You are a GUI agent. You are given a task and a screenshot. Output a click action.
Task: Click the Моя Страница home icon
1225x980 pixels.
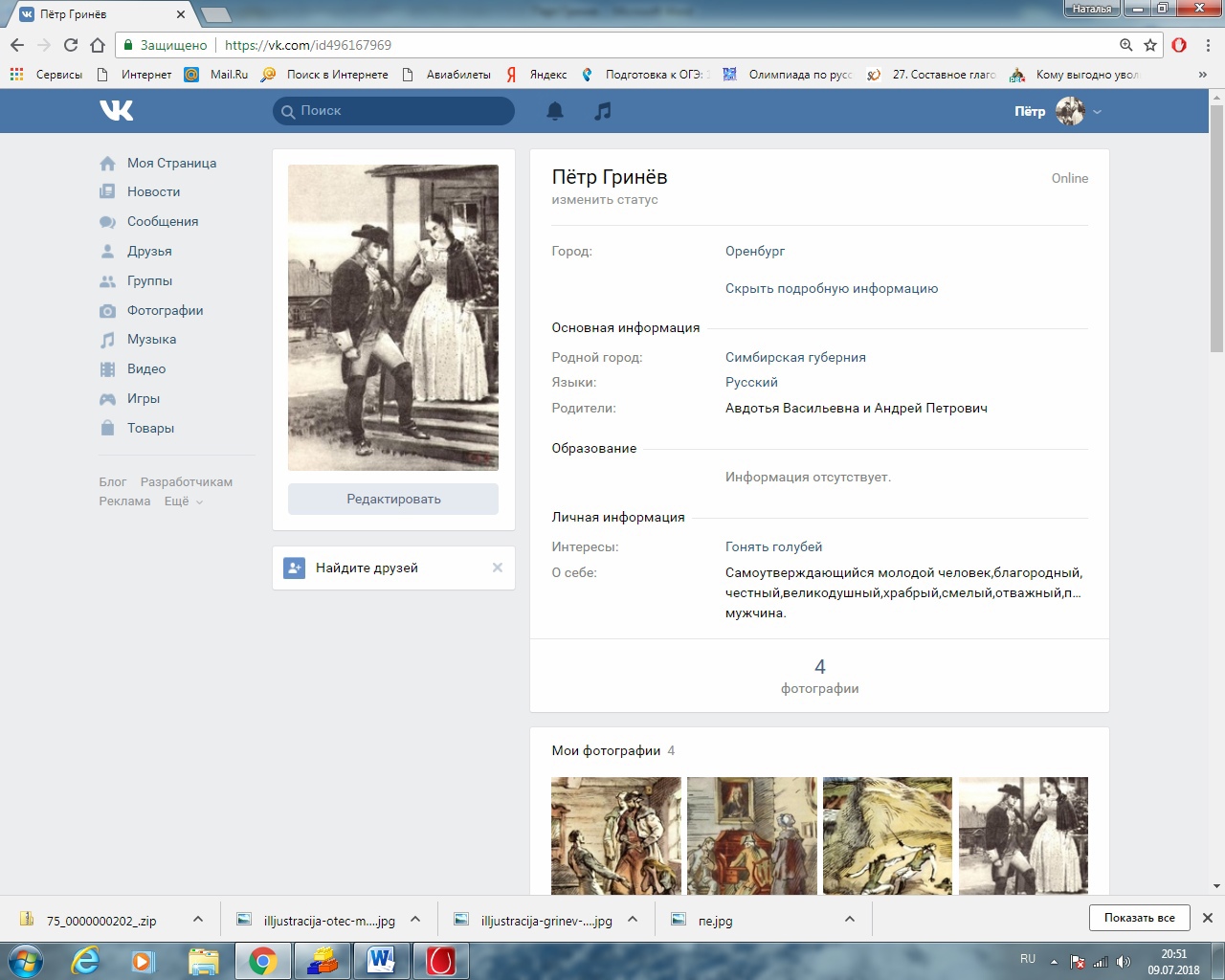(107, 164)
